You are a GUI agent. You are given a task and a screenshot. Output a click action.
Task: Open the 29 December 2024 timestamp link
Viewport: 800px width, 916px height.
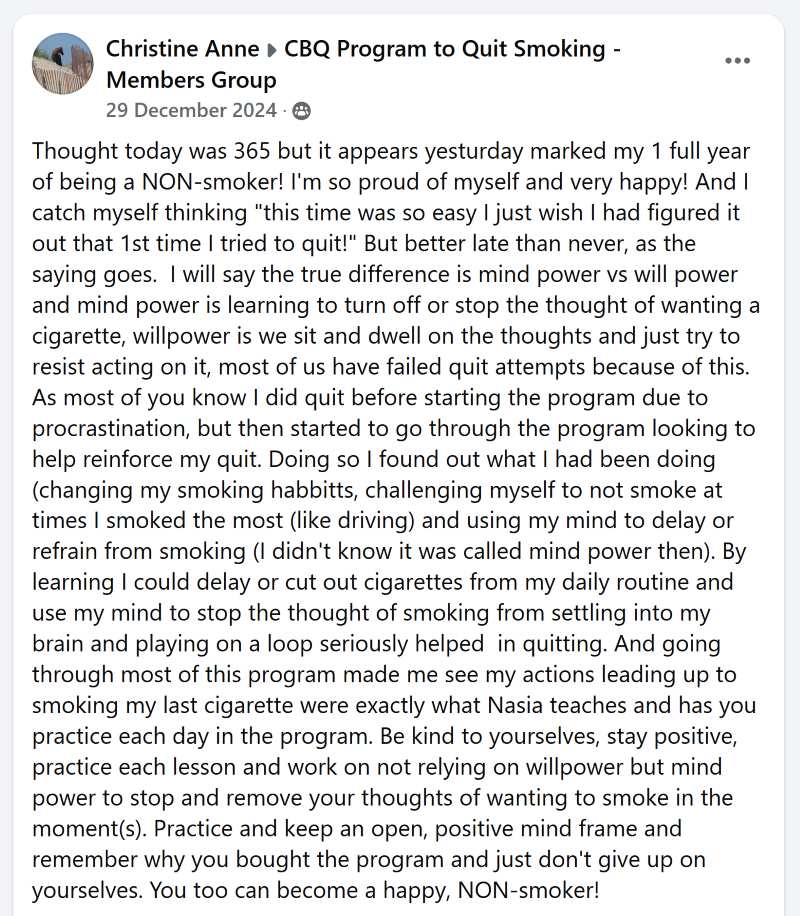[191, 110]
